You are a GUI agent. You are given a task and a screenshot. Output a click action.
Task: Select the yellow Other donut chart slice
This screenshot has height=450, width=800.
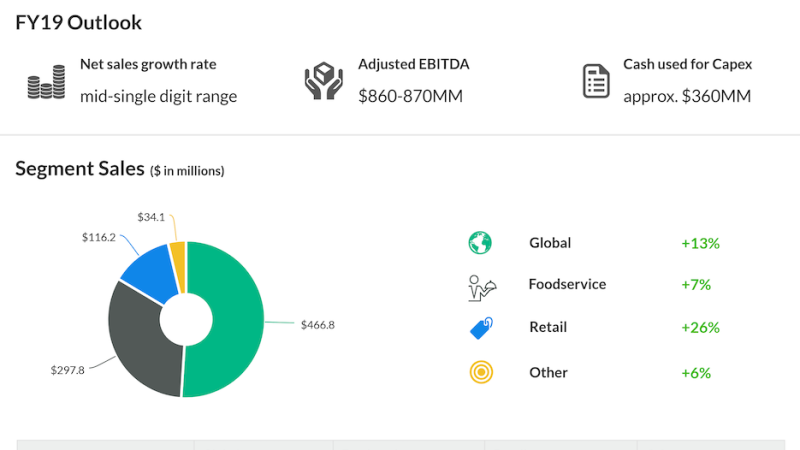point(178,256)
